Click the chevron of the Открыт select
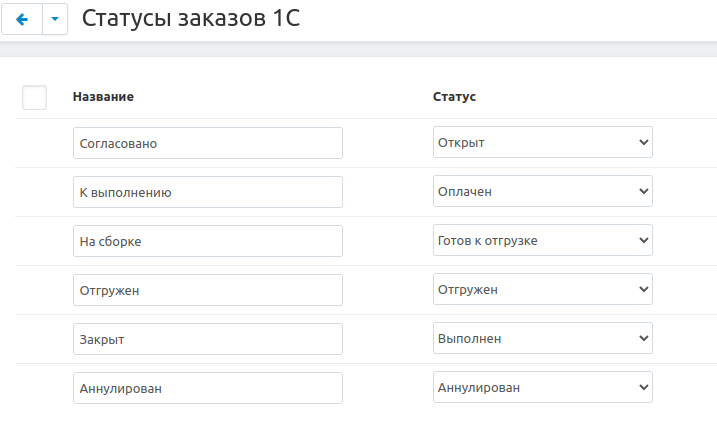Image resolution: width=717 pixels, height=424 pixels. tap(643, 142)
